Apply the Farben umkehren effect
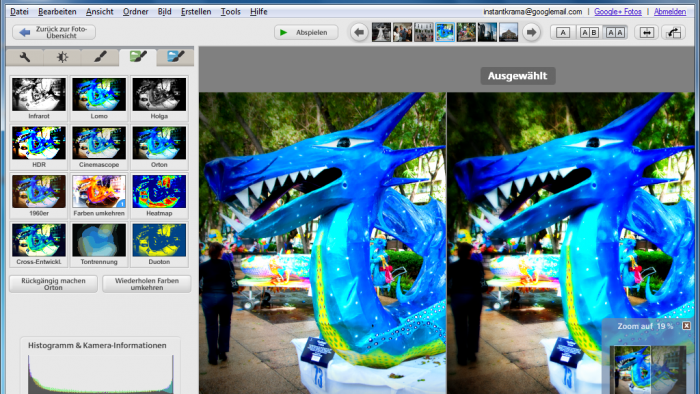The width and height of the screenshot is (700, 394). [x=99, y=196]
